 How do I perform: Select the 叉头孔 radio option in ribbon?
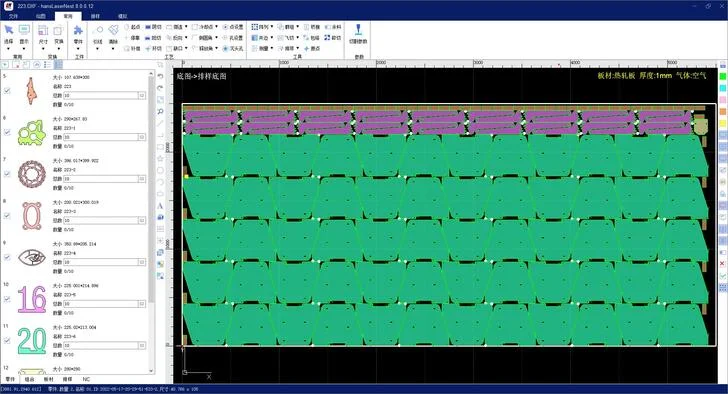coord(233,48)
